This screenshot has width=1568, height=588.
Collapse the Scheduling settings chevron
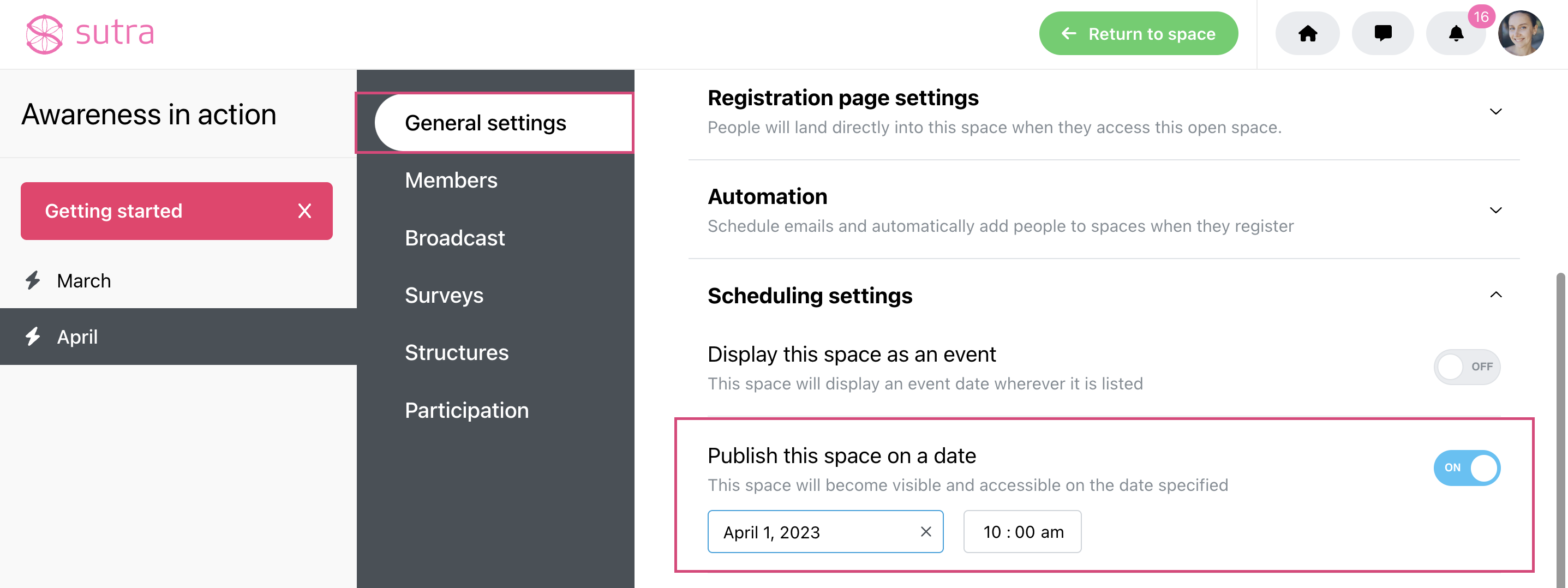tap(1495, 295)
